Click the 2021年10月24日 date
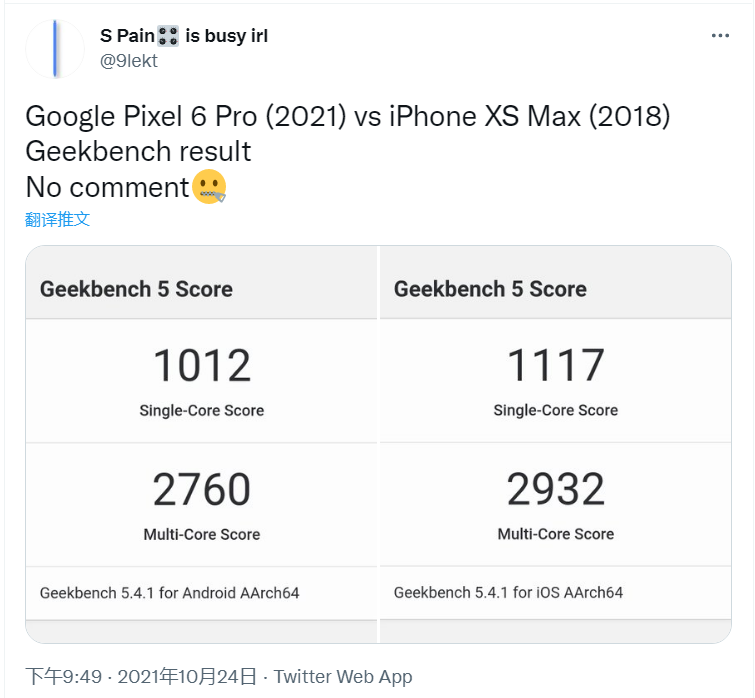This screenshot has width=755, height=698. [187, 677]
